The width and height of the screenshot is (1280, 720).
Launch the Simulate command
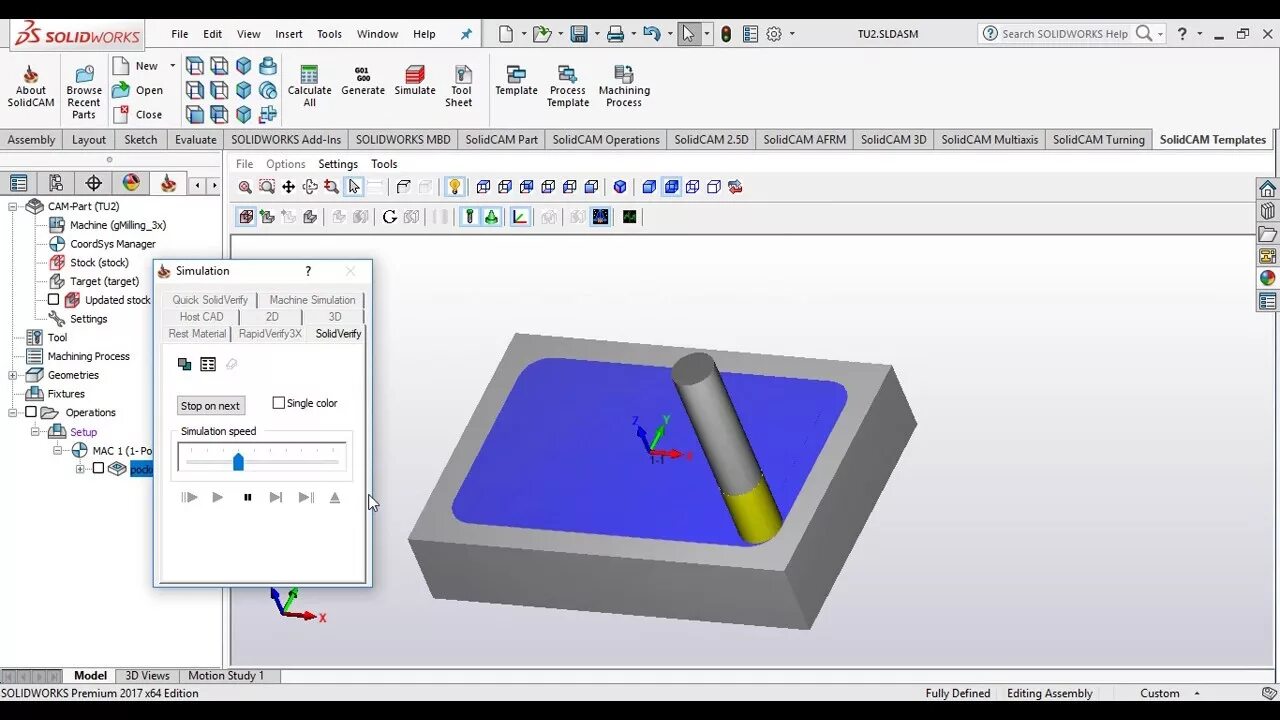415,81
